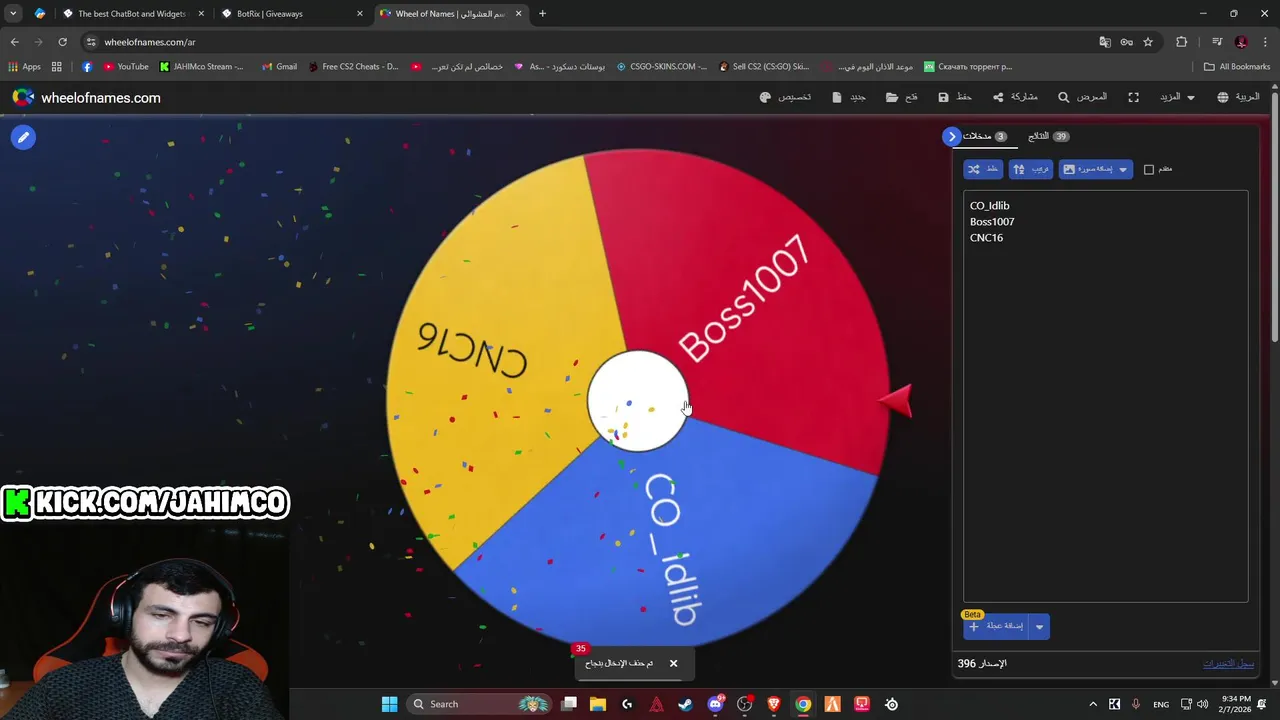
Task: Dismiss the entry removed notification
Action: pyautogui.click(x=673, y=663)
